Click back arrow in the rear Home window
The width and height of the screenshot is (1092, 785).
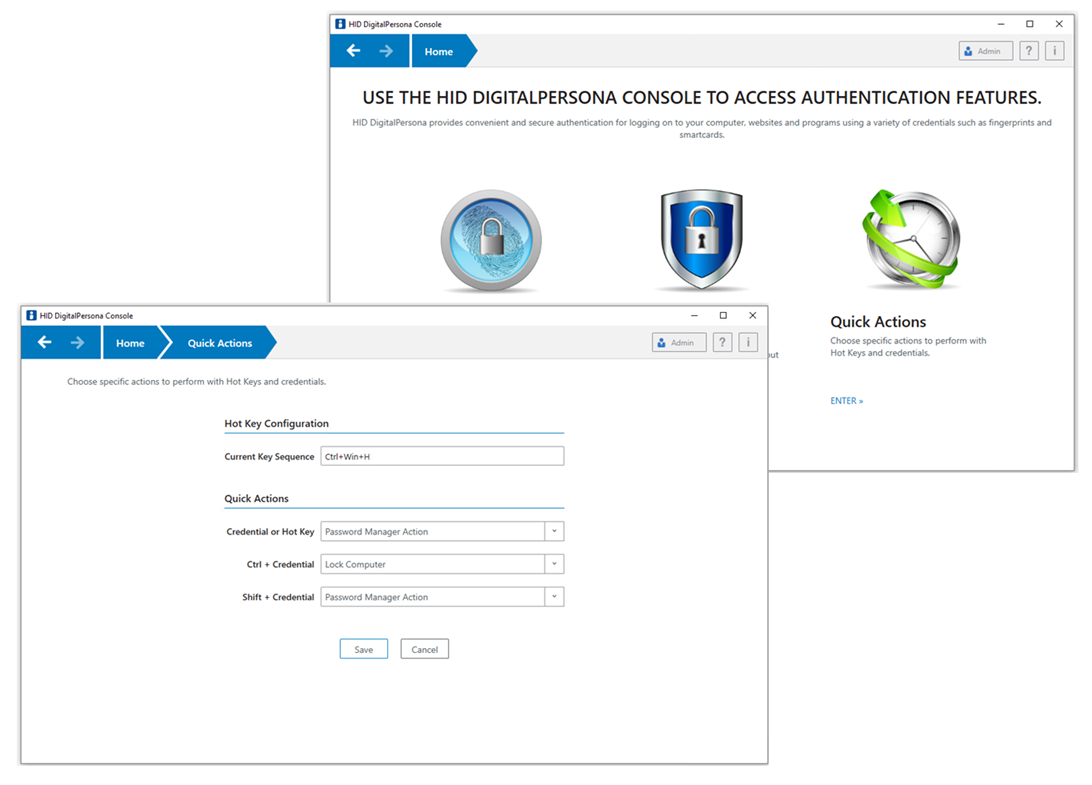(353, 51)
